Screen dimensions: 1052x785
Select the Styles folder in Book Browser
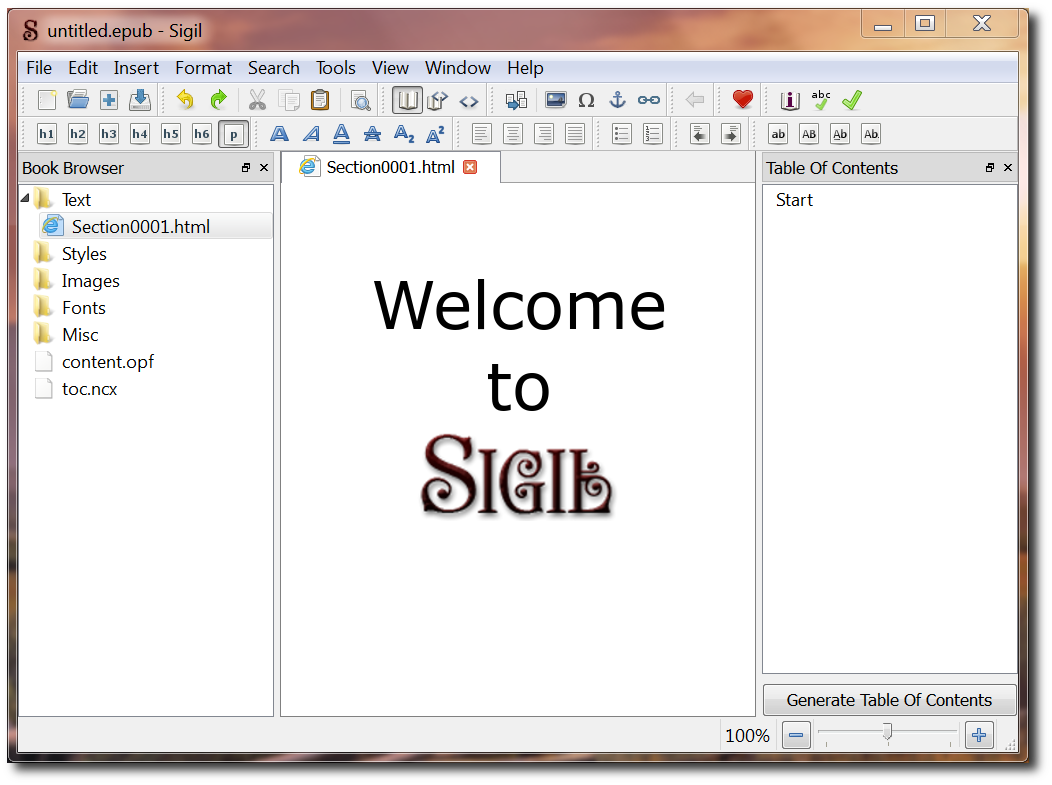point(84,254)
